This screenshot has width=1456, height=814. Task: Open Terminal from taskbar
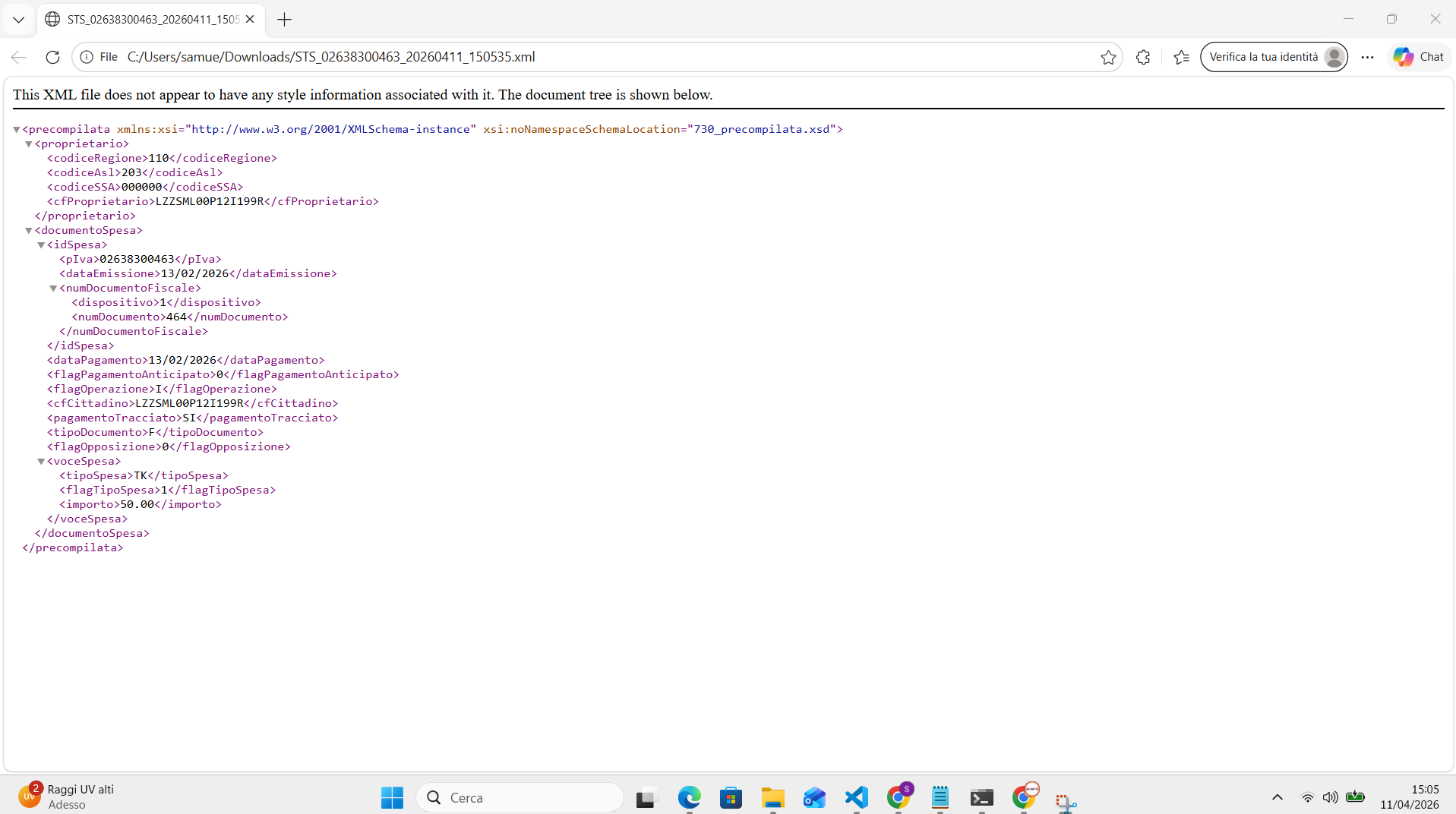coord(982,797)
